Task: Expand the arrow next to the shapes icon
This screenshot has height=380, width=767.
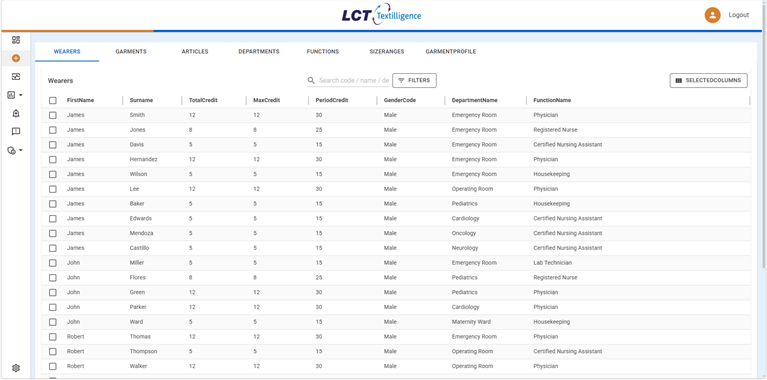Action: pyautogui.click(x=21, y=150)
